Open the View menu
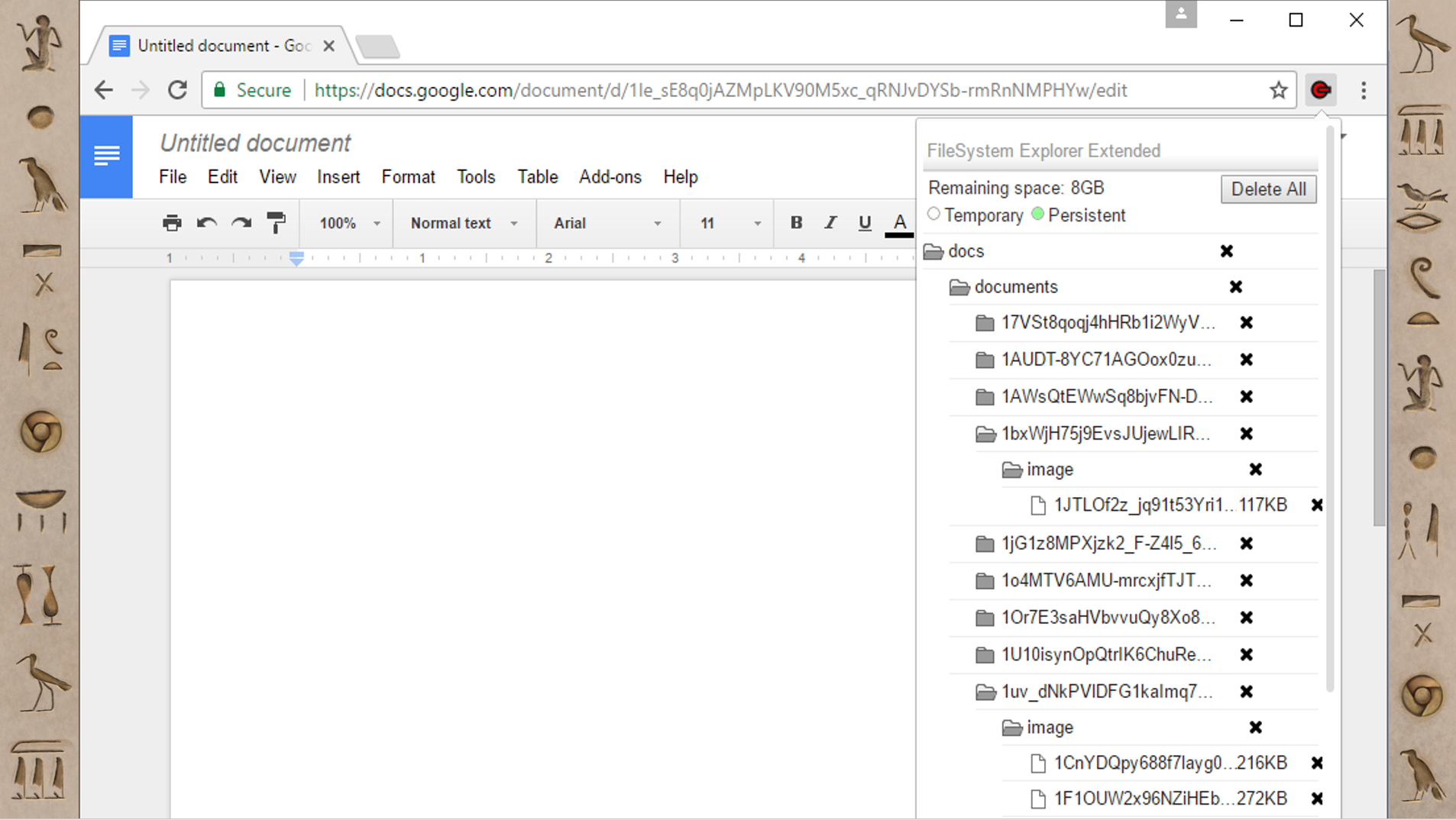 click(x=277, y=177)
